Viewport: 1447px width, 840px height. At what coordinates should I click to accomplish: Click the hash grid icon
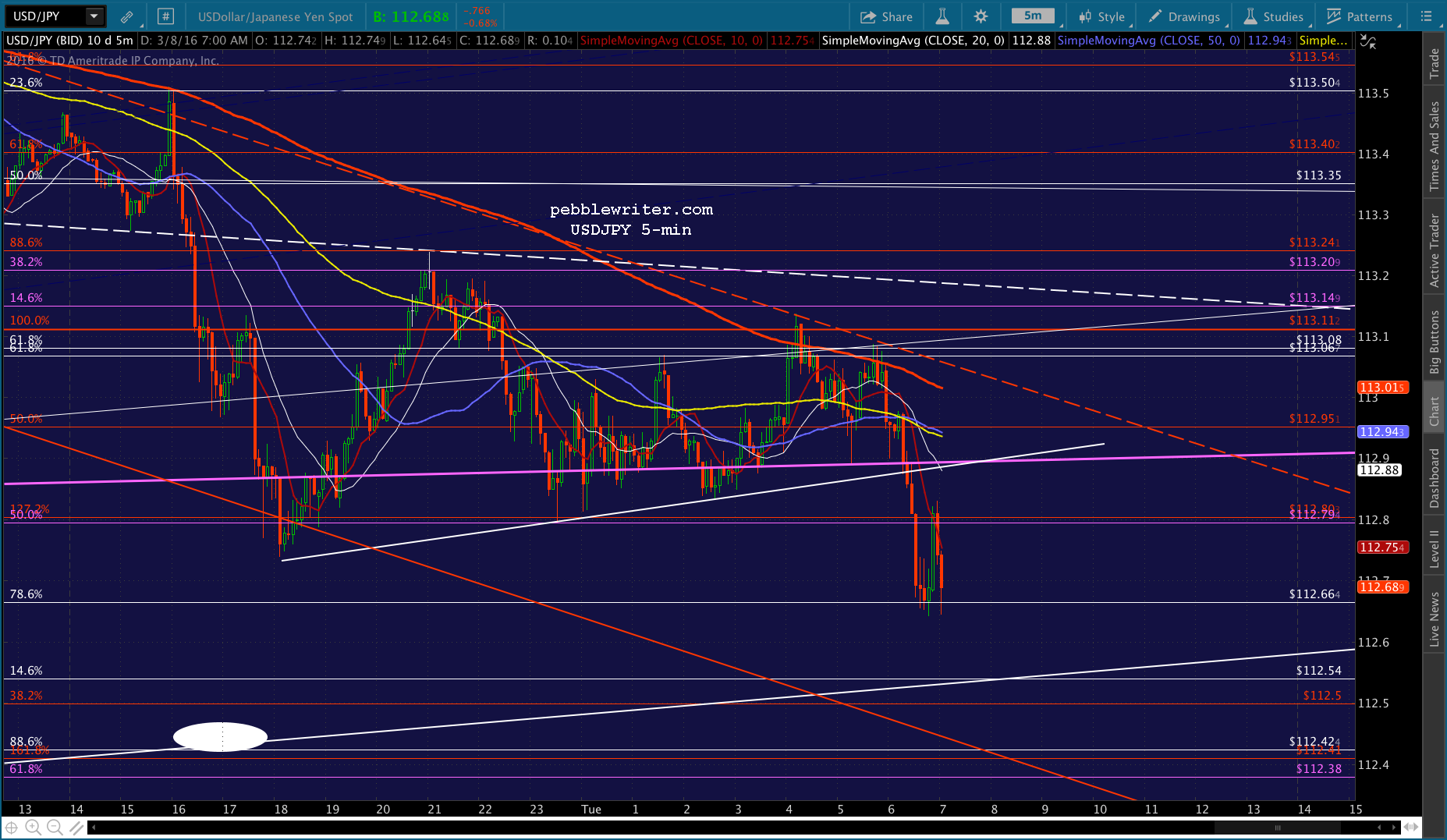[165, 16]
